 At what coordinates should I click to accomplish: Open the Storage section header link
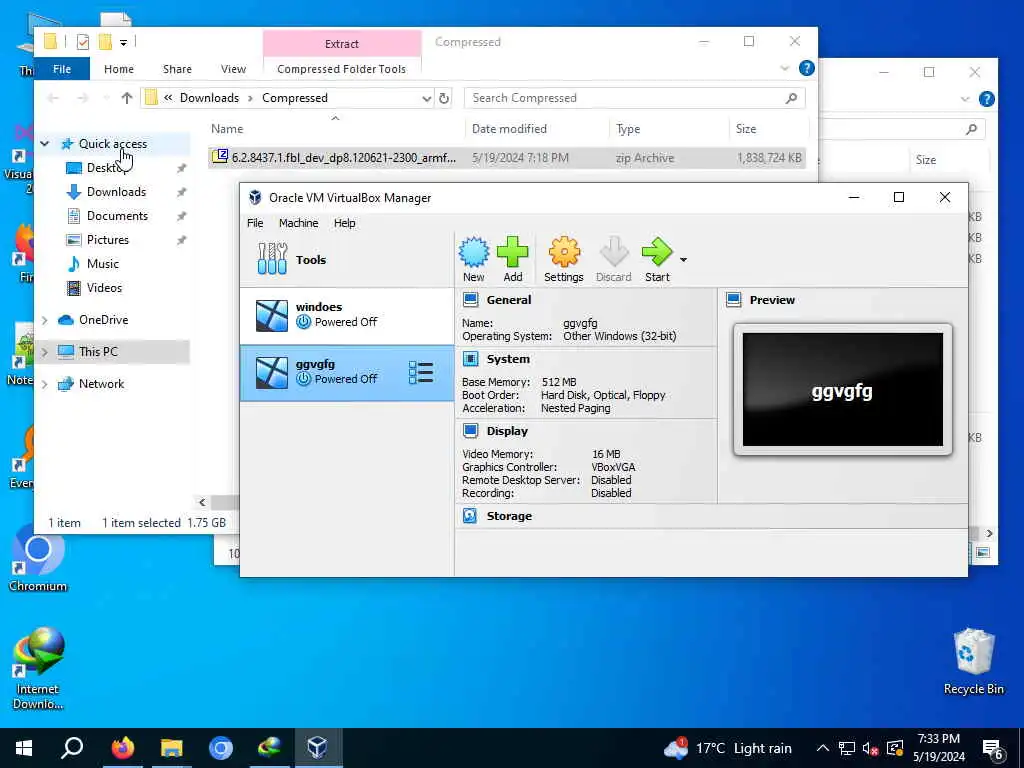click(x=509, y=515)
